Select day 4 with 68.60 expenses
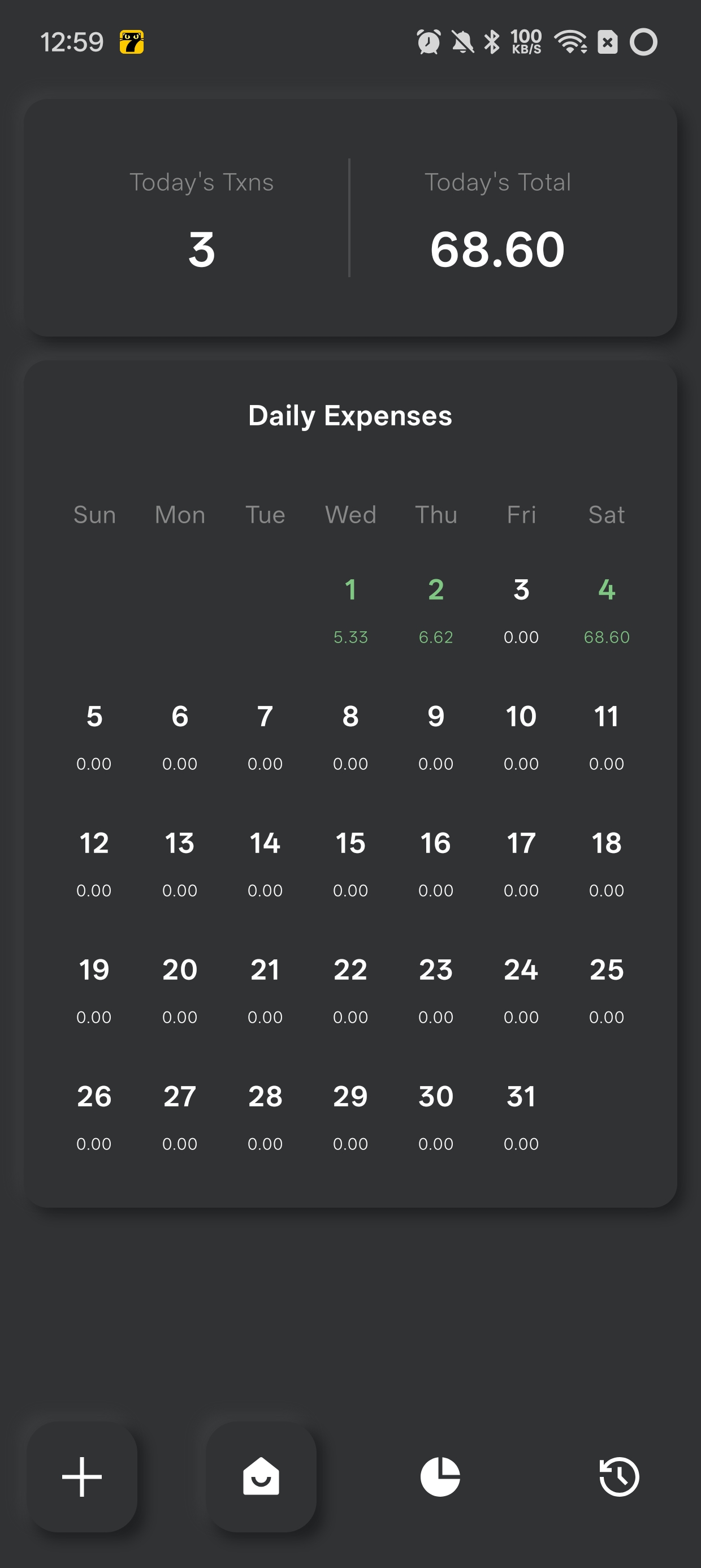 pyautogui.click(x=606, y=610)
